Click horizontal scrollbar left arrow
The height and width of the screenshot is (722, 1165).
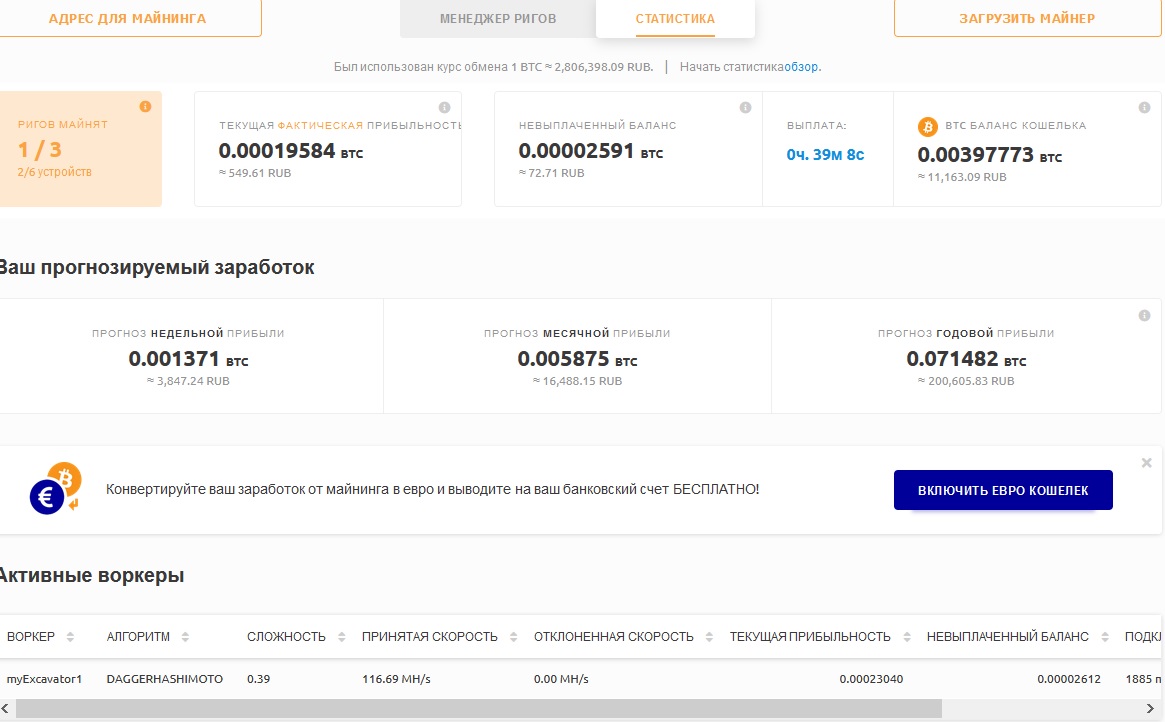coord(6,709)
